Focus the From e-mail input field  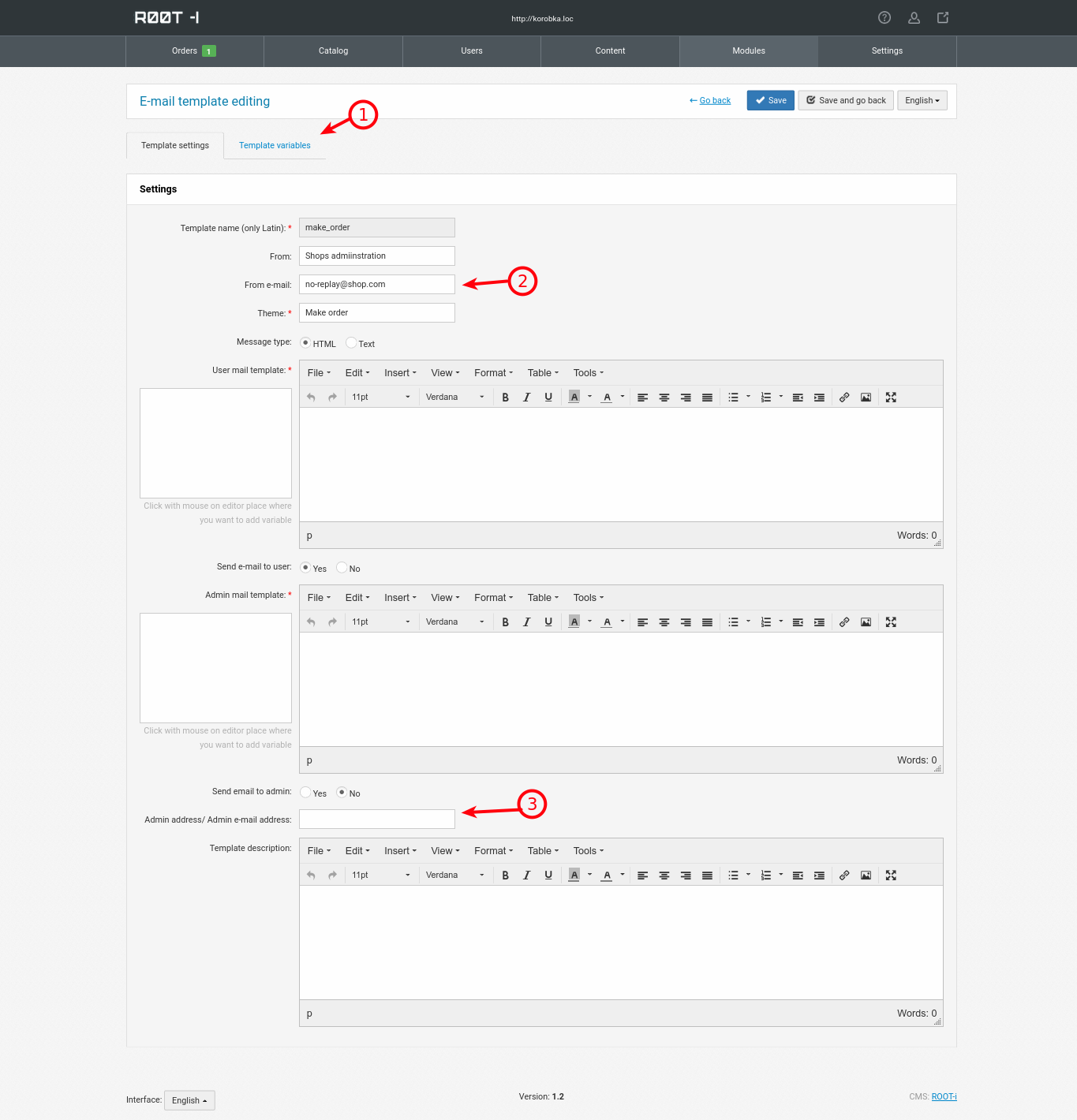[377, 284]
